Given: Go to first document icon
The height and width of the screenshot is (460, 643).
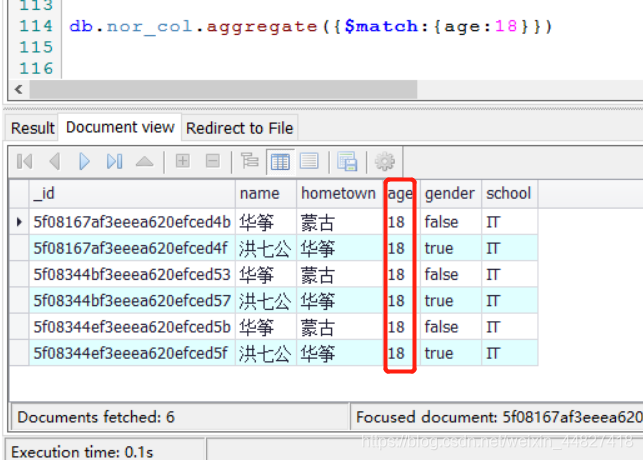Looking at the screenshot, I should 25,162.
